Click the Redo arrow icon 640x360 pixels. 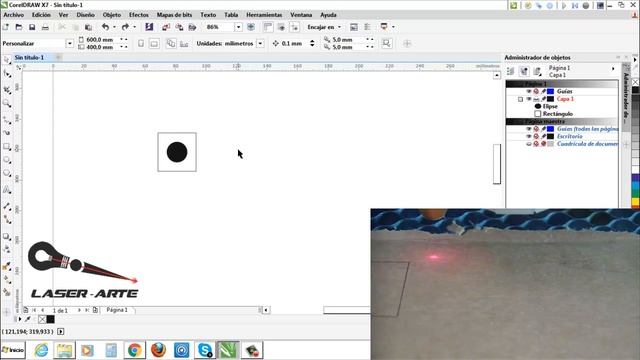[125, 27]
